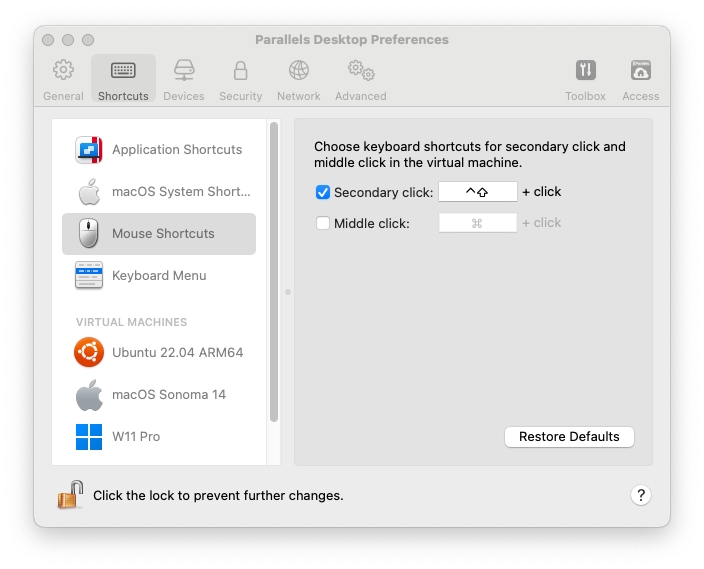Choose the W11 Pro virtual machine
The height and width of the screenshot is (569, 704).
(x=160, y=437)
